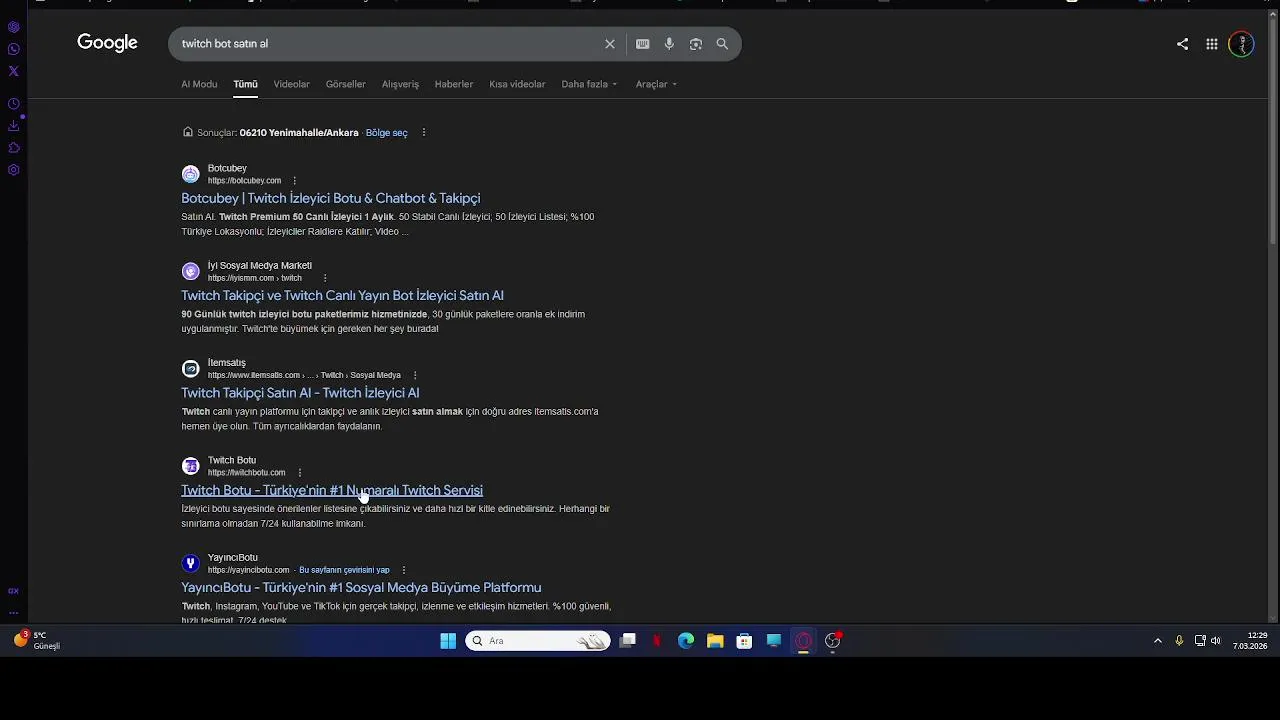Click the magnifier search button
Screen dimensions: 1280x720
click(x=722, y=44)
